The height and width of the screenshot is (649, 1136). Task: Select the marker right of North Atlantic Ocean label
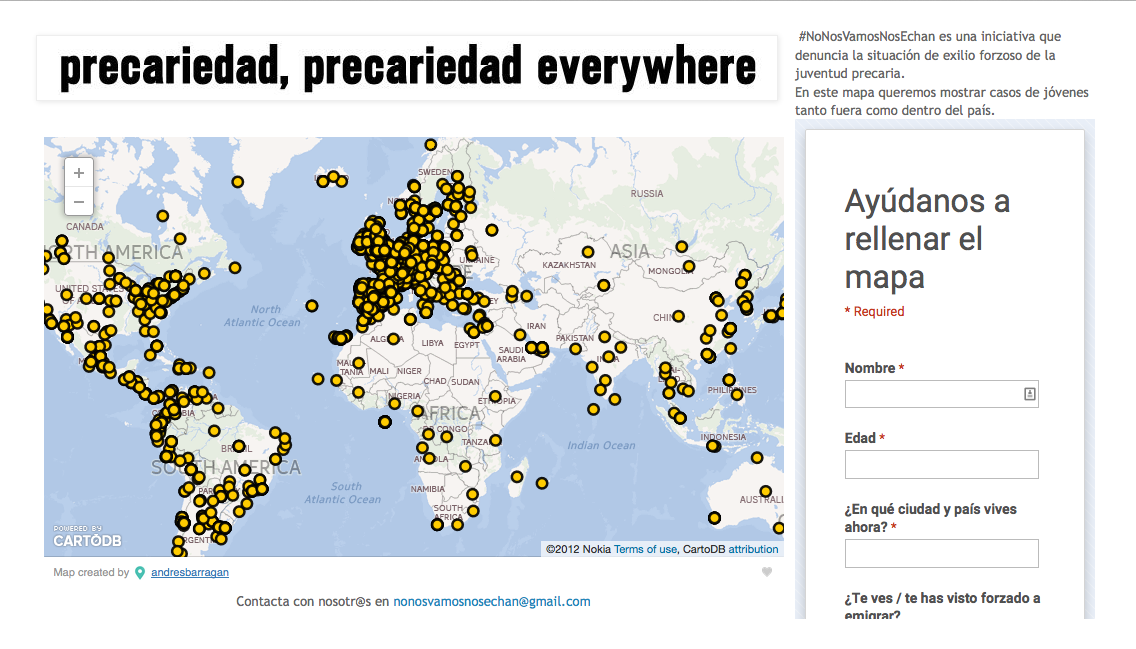pos(312,306)
